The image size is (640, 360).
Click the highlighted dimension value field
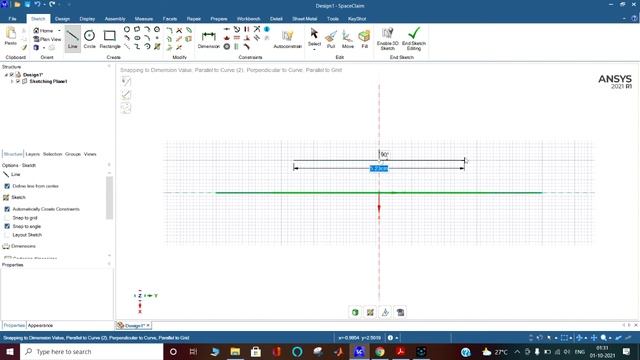pos(379,169)
